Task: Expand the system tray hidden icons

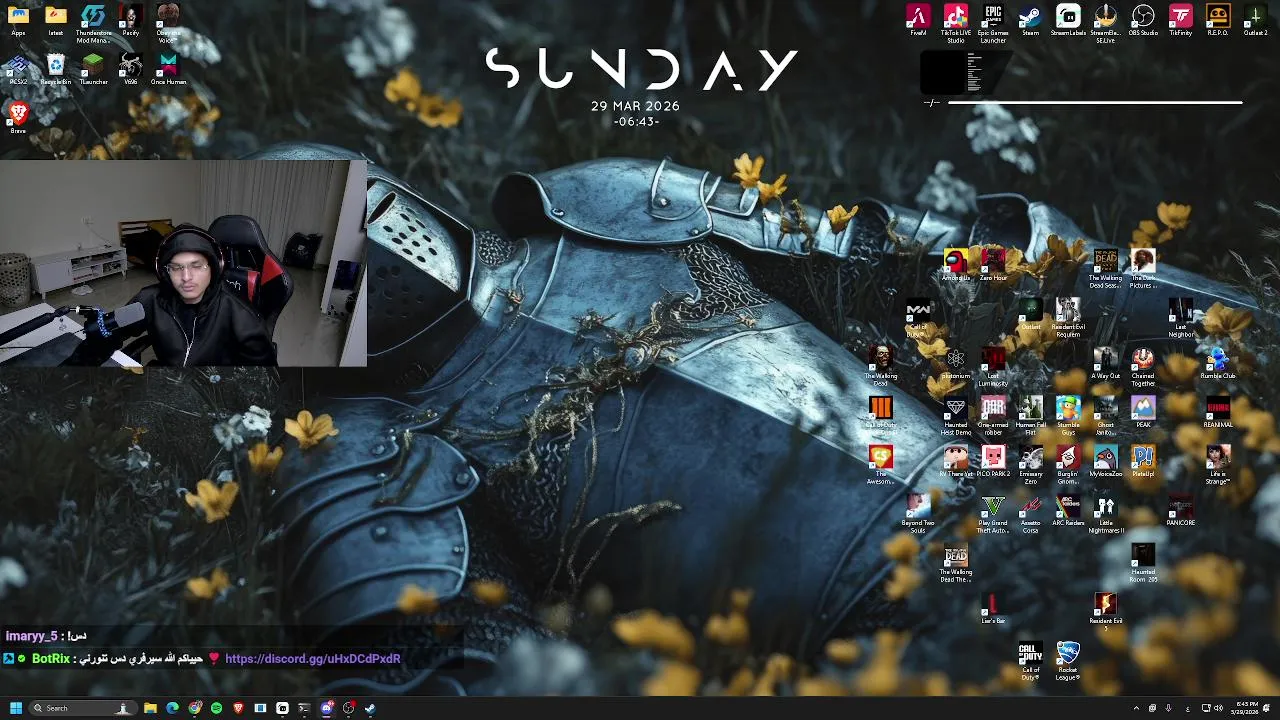Action: click(1136, 708)
